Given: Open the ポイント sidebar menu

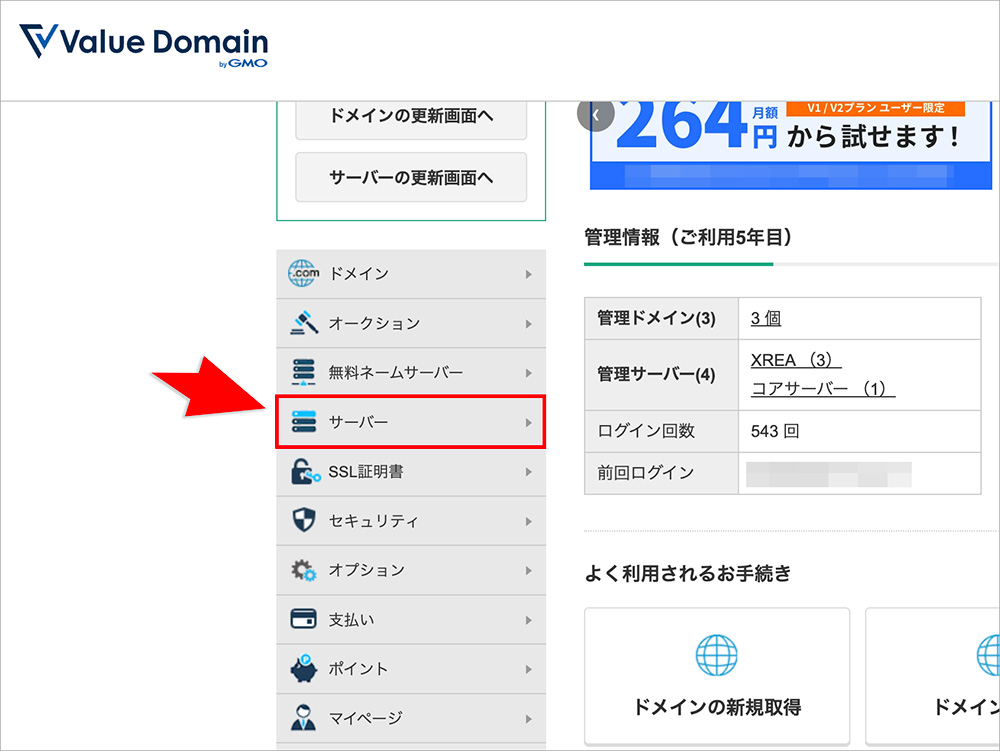Looking at the screenshot, I should 411,669.
